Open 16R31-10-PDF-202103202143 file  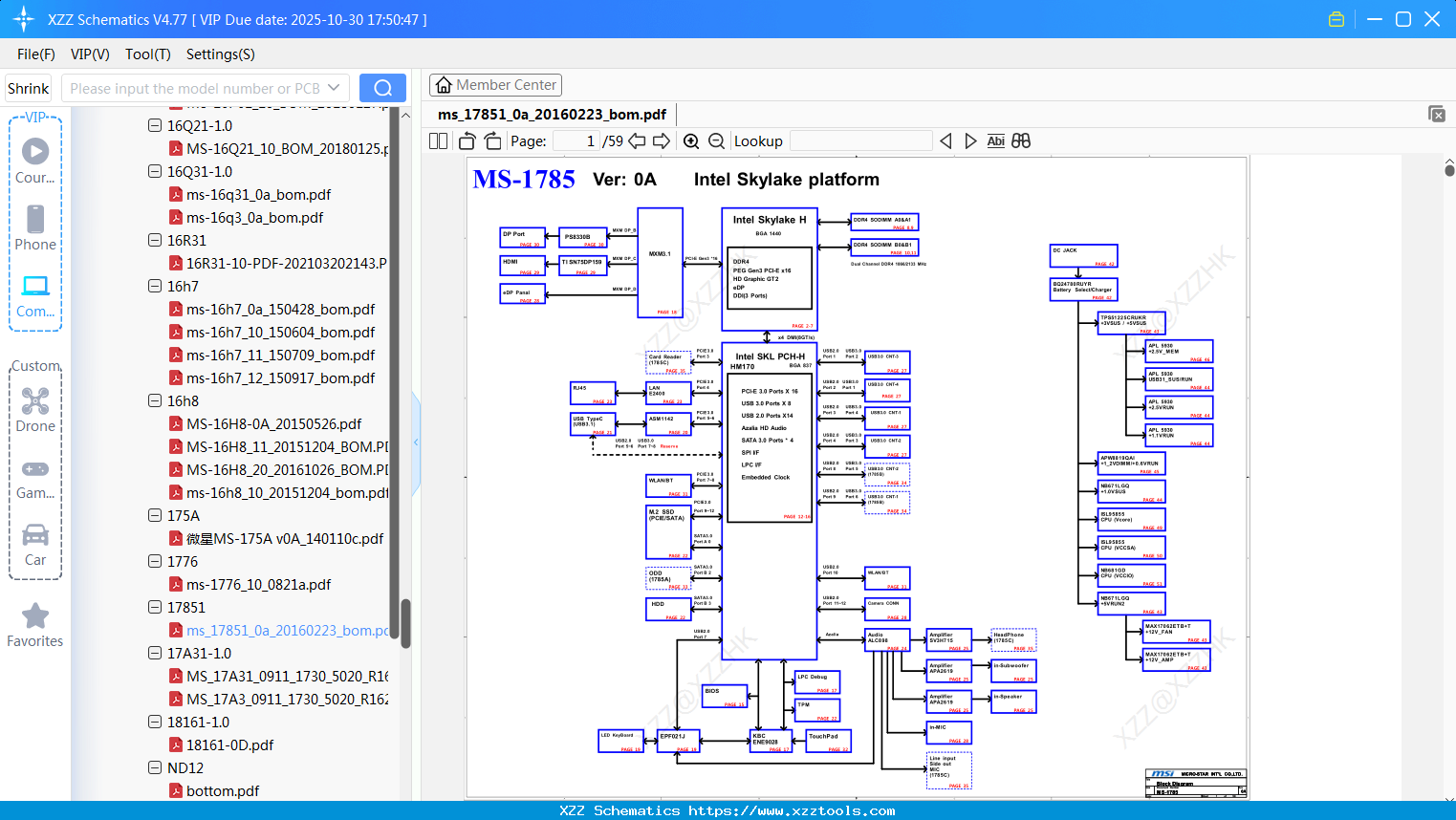click(287, 263)
